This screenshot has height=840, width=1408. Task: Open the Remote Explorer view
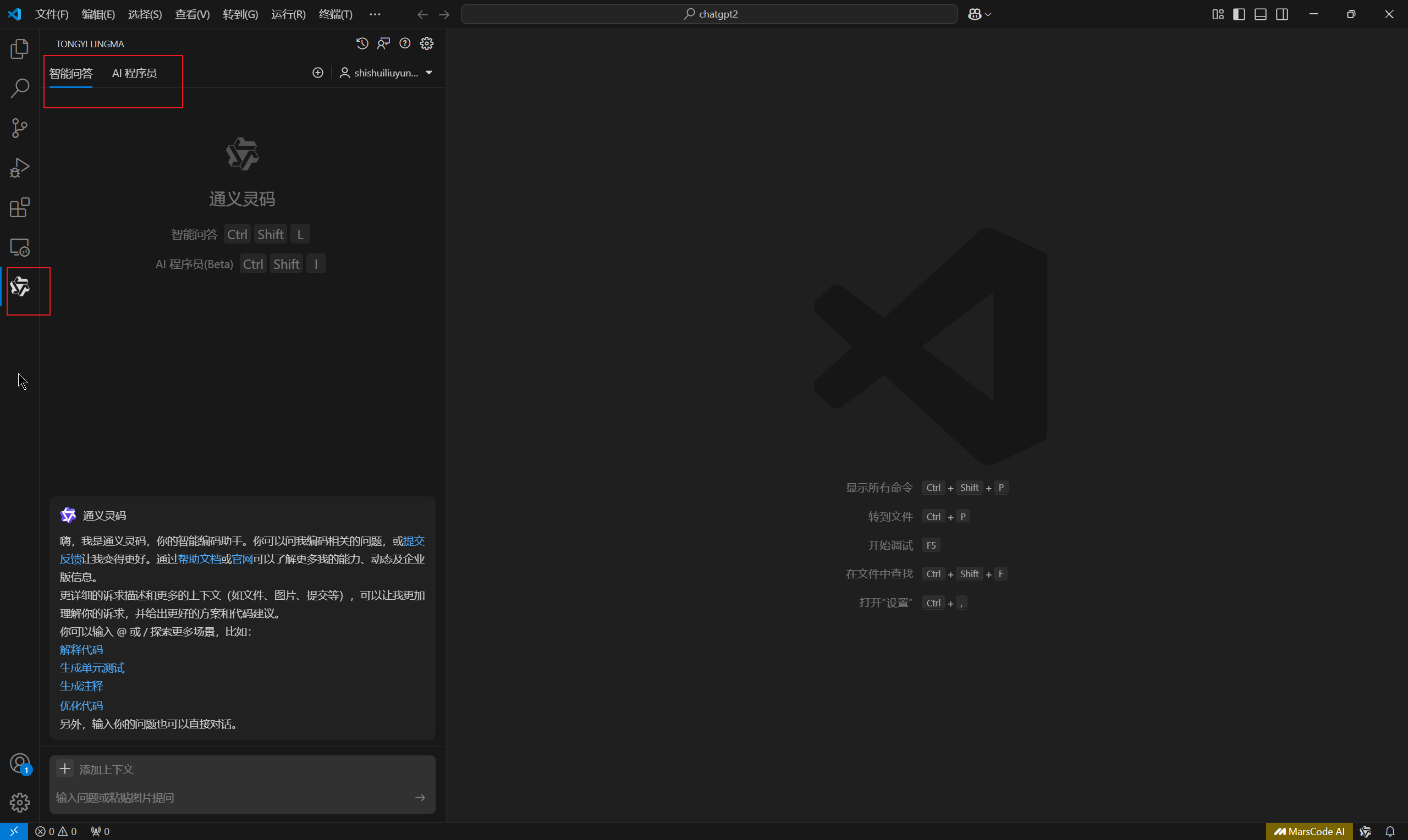click(x=19, y=248)
